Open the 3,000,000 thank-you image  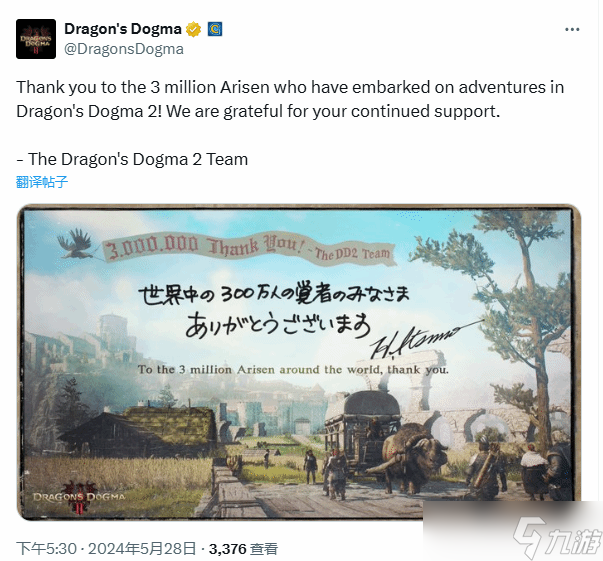[299, 362]
